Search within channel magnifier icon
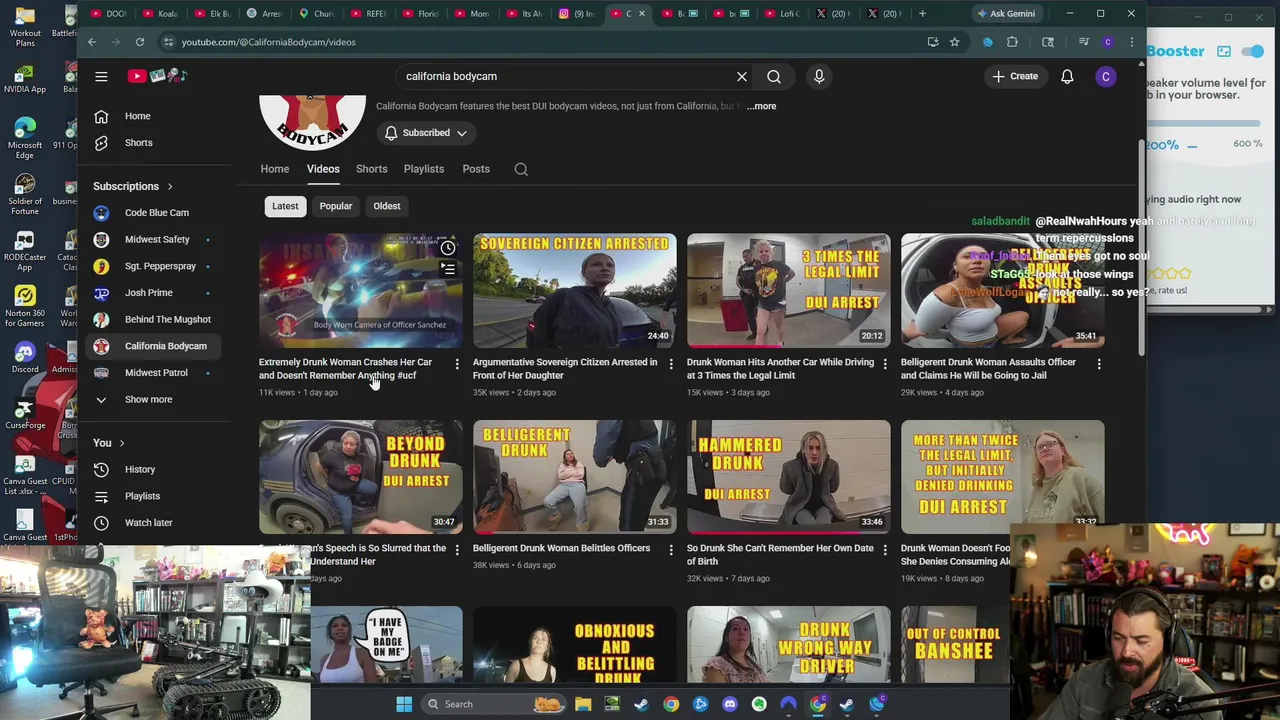1280x720 pixels. (x=521, y=169)
